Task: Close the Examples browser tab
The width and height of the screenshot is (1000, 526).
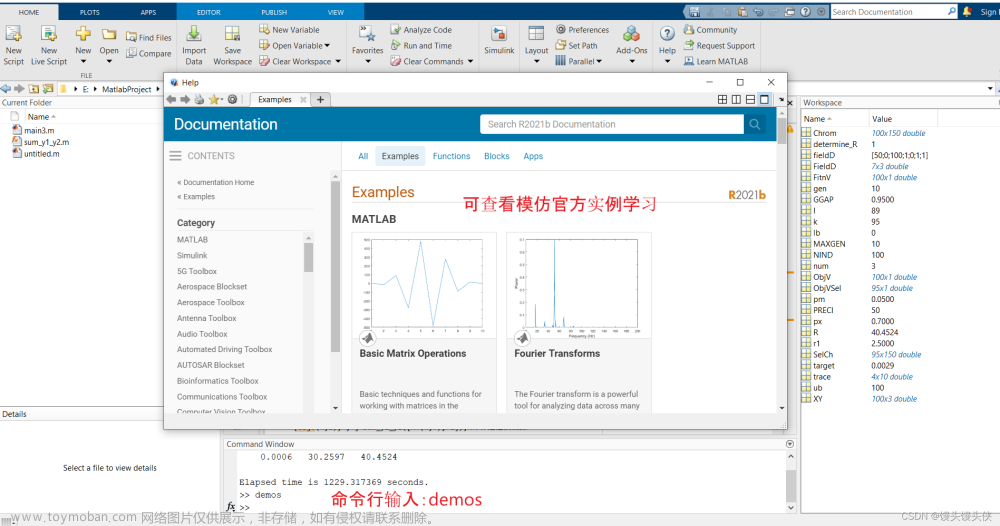Action: pyautogui.click(x=304, y=99)
